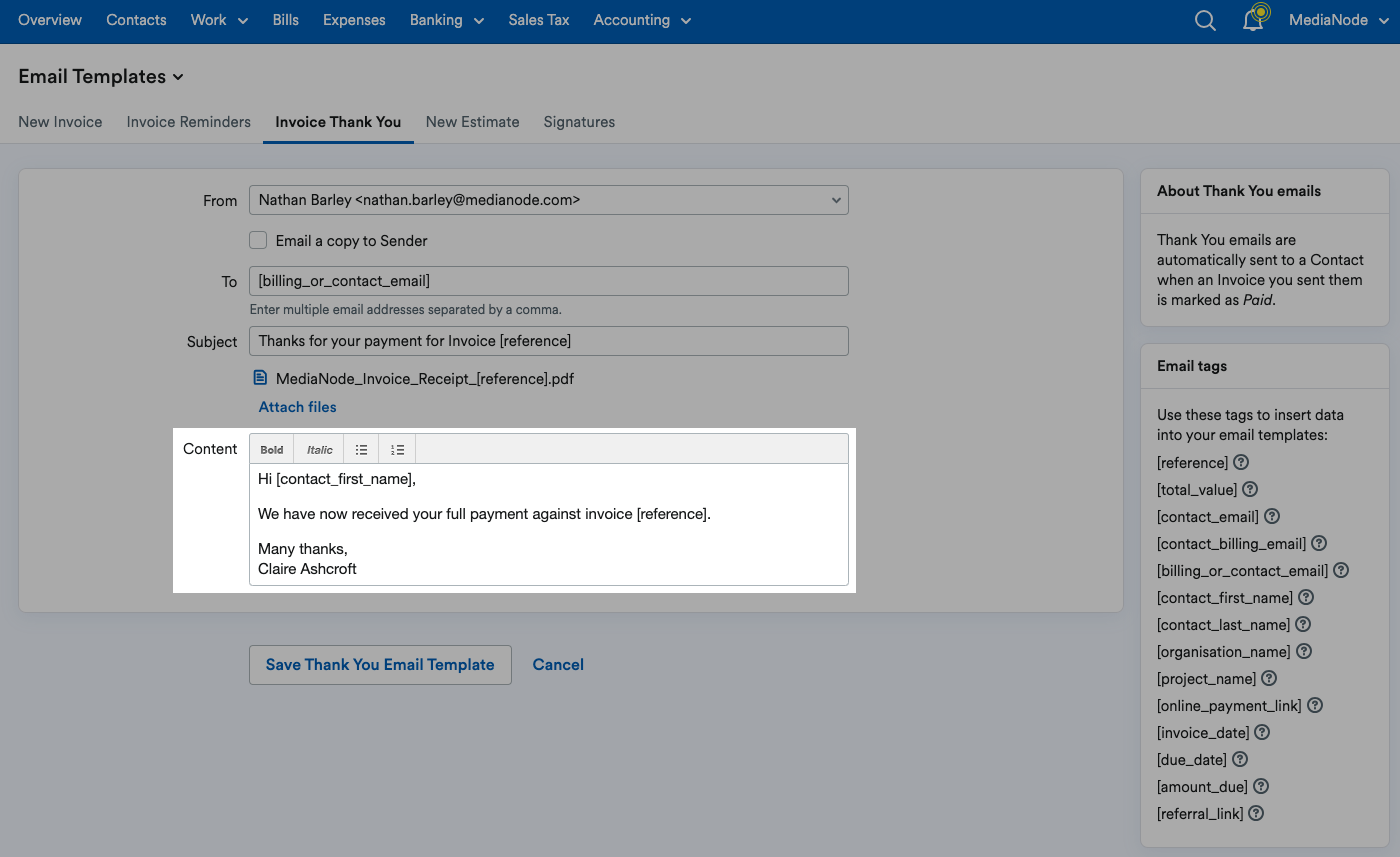The image size is (1400, 857).
Task: Click the MediaNode_Invoice_Receipt_[reference].pdf attachment name
Action: pos(425,379)
